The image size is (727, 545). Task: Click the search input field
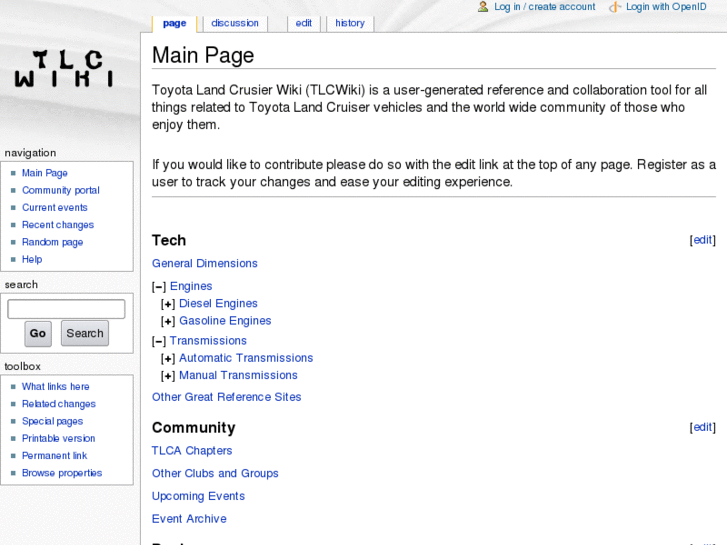click(66, 309)
